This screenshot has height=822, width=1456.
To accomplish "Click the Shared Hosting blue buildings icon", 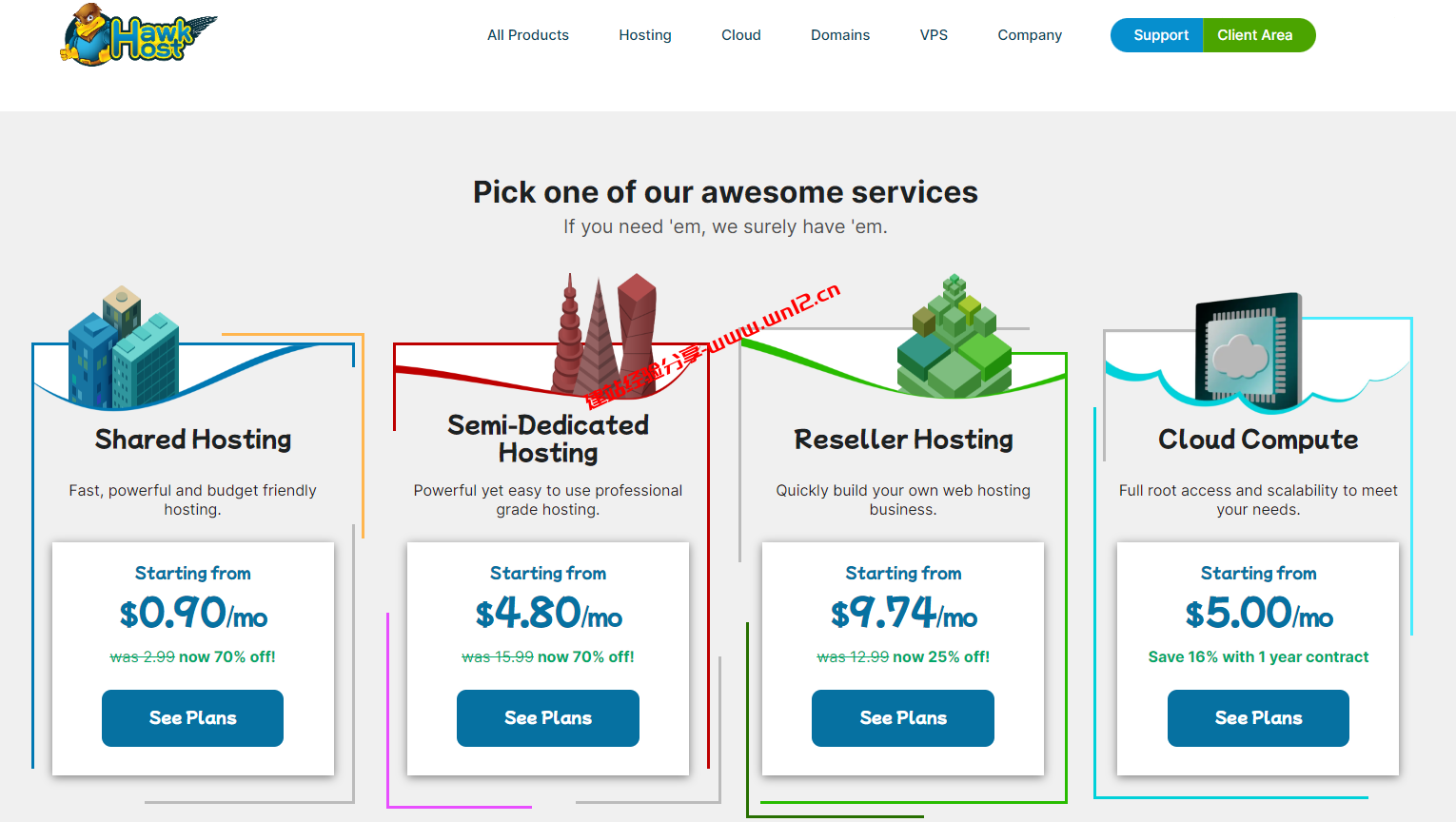I will (x=124, y=349).
